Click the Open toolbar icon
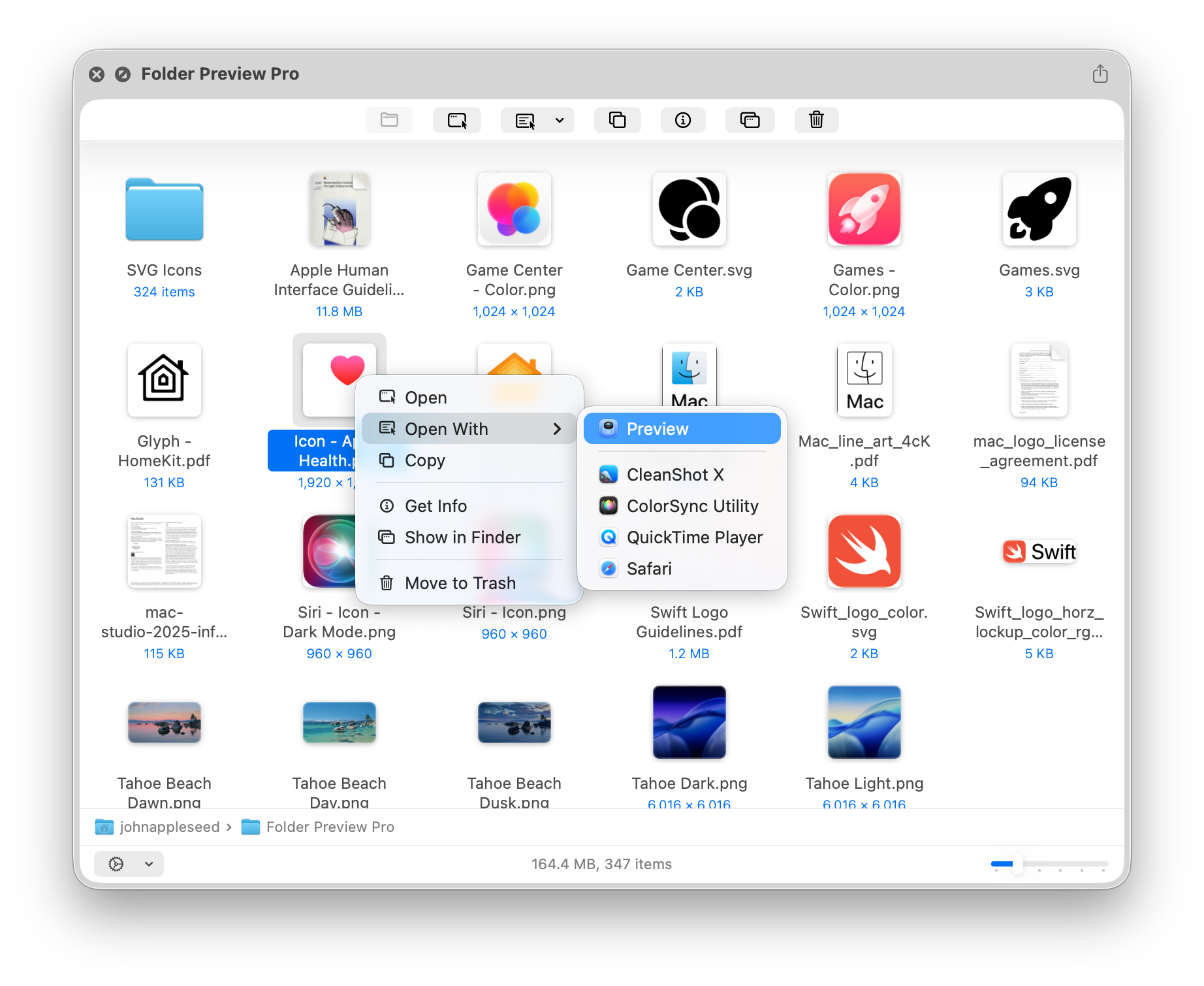1204x986 pixels. (x=456, y=120)
